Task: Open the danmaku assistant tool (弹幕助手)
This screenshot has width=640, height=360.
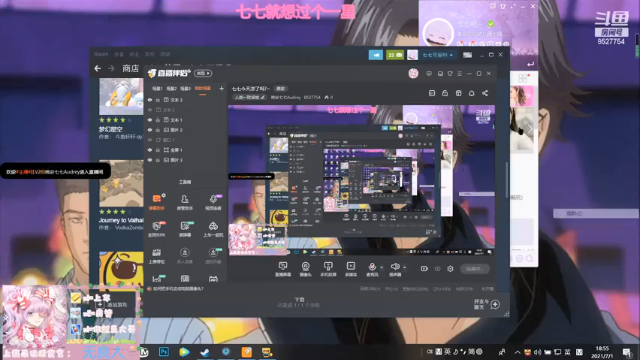Action: pyautogui.click(x=157, y=201)
